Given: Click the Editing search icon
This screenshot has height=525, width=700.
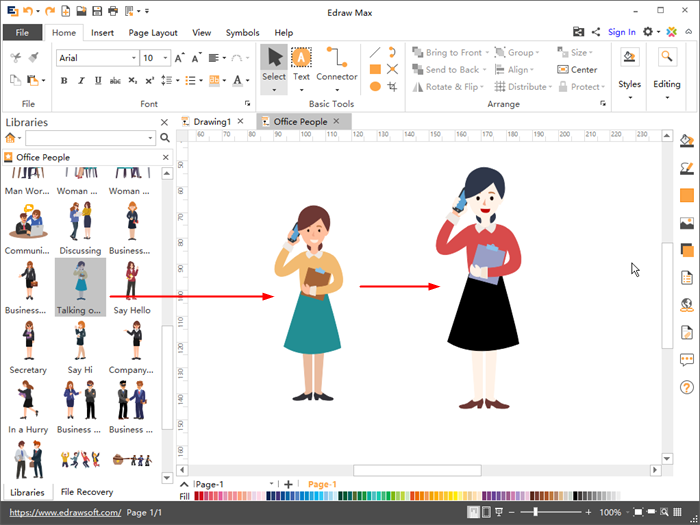Looking at the screenshot, I should pyautogui.click(x=667, y=58).
